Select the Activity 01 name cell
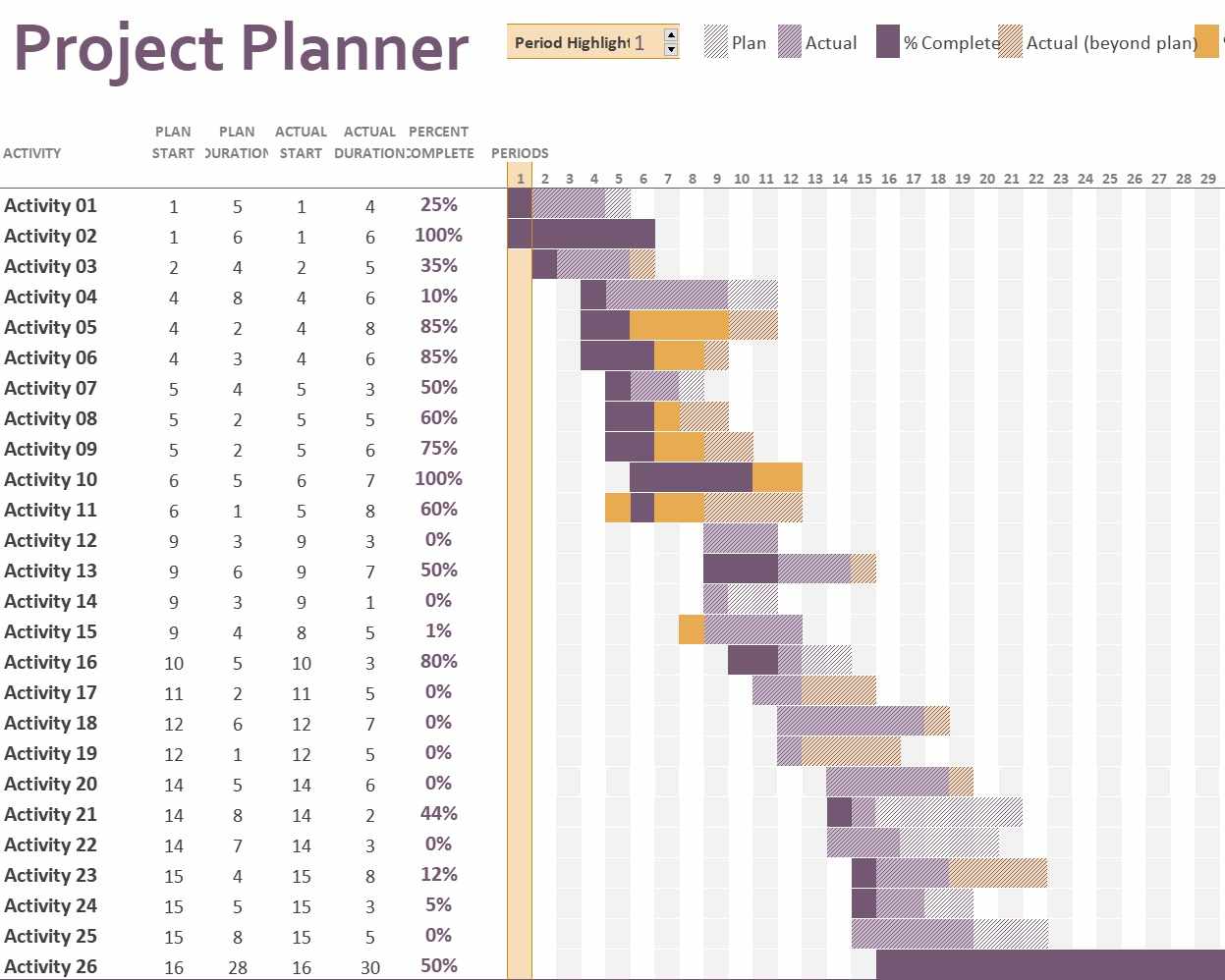Screen dimensions: 1225x980 pyautogui.click(x=51, y=205)
